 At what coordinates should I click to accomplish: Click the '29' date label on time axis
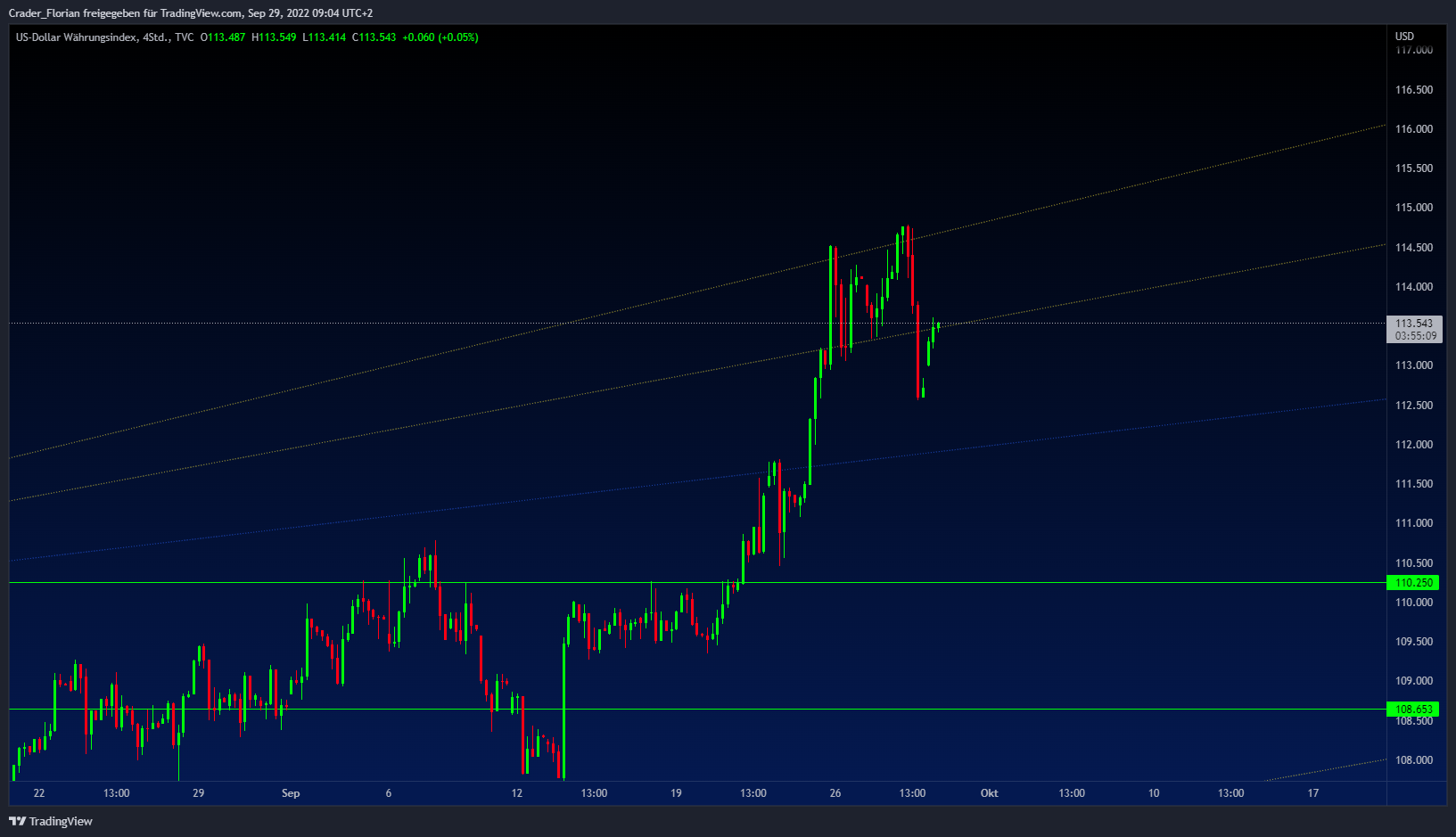199,793
